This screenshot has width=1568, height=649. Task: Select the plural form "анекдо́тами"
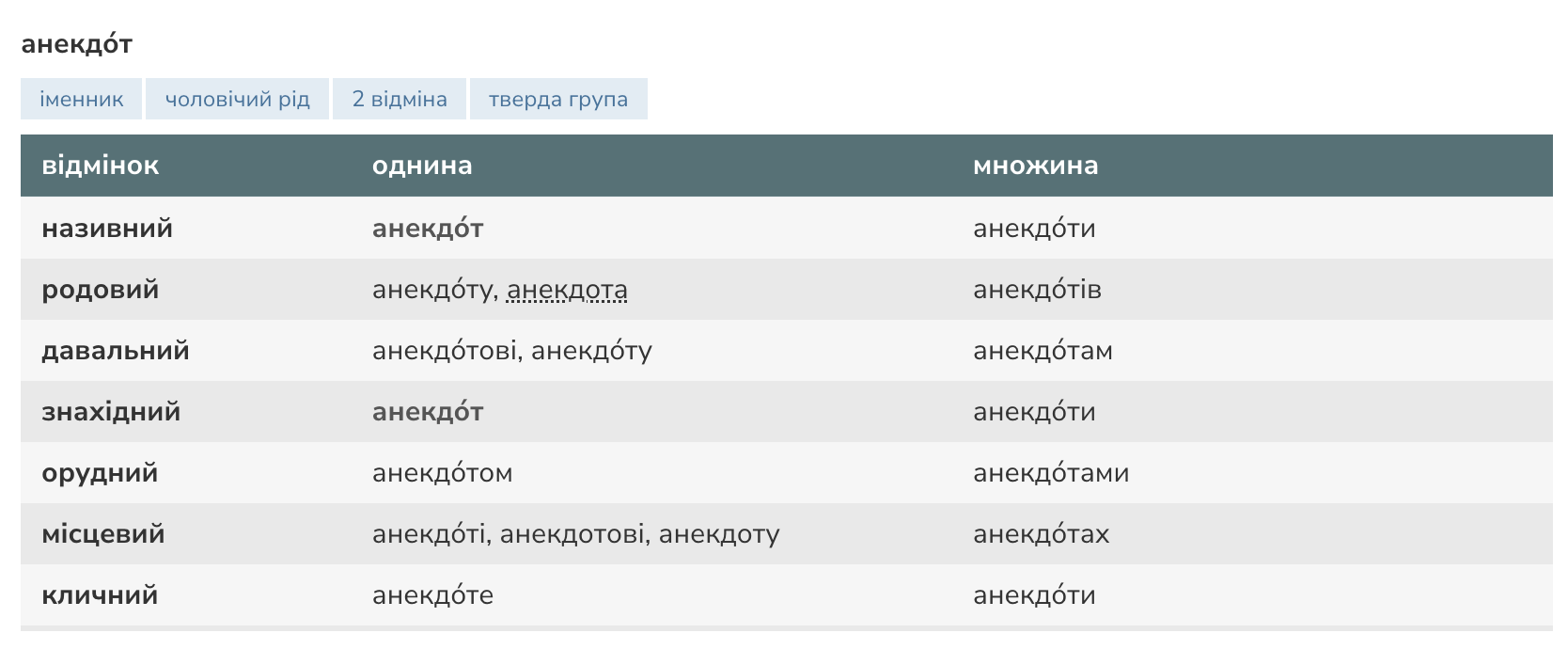coord(1051,473)
